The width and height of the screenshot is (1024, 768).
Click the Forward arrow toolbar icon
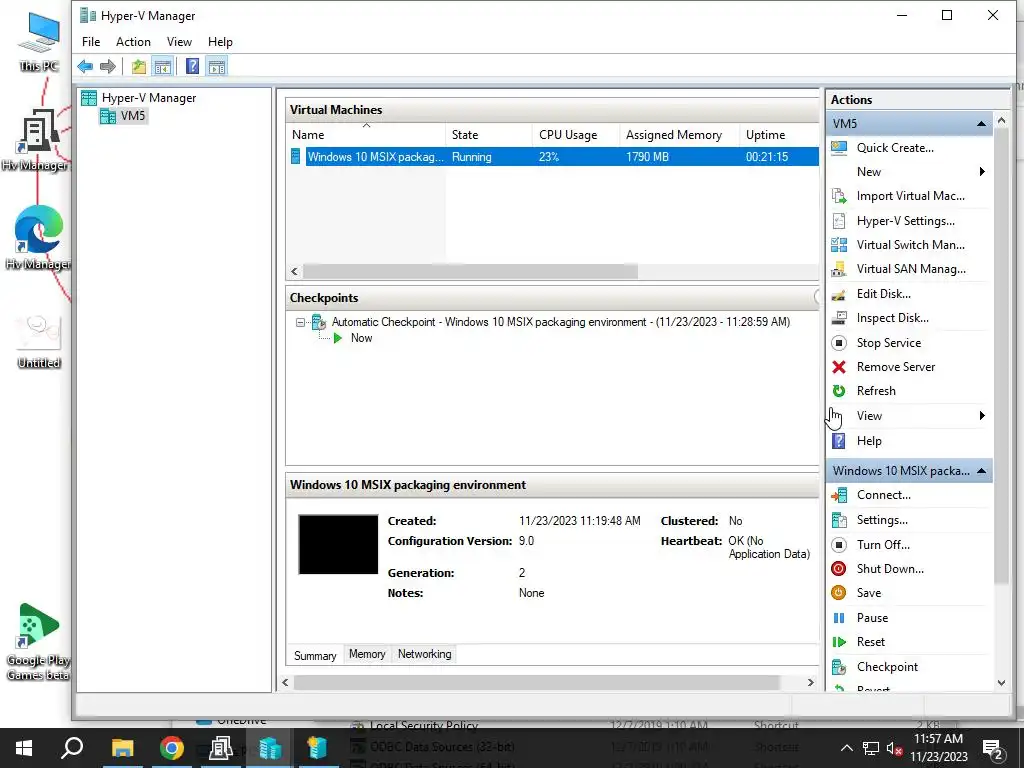click(108, 67)
